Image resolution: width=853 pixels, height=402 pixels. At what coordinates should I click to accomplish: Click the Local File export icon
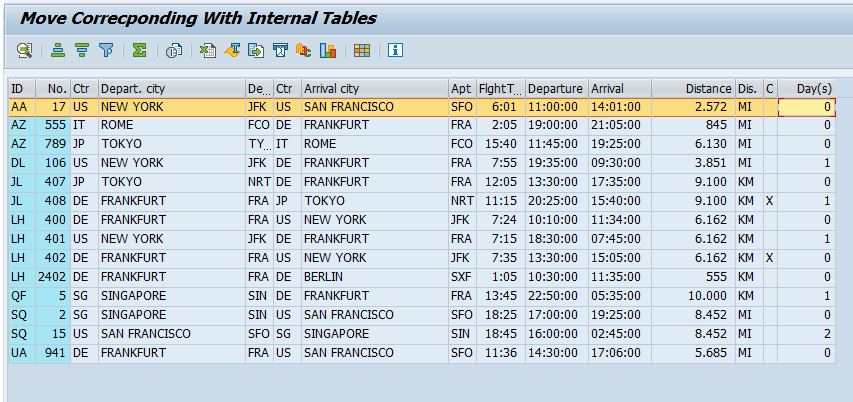pyautogui.click(x=256, y=50)
